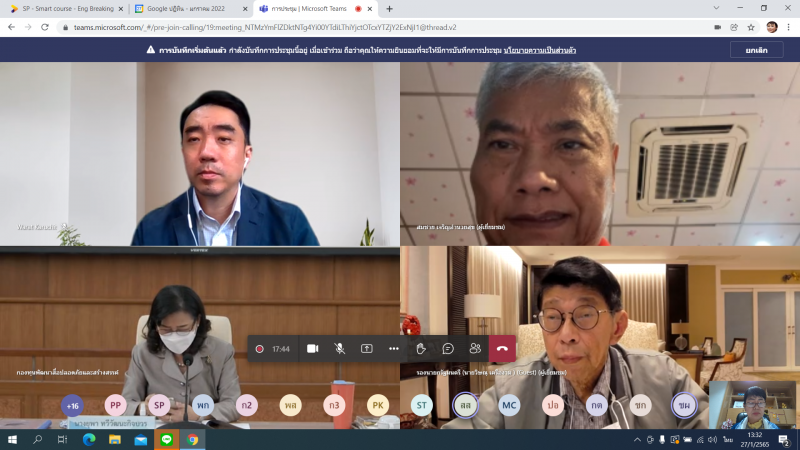This screenshot has width=800, height=450.
Task: Reload the Teams page
Action: tap(45, 27)
